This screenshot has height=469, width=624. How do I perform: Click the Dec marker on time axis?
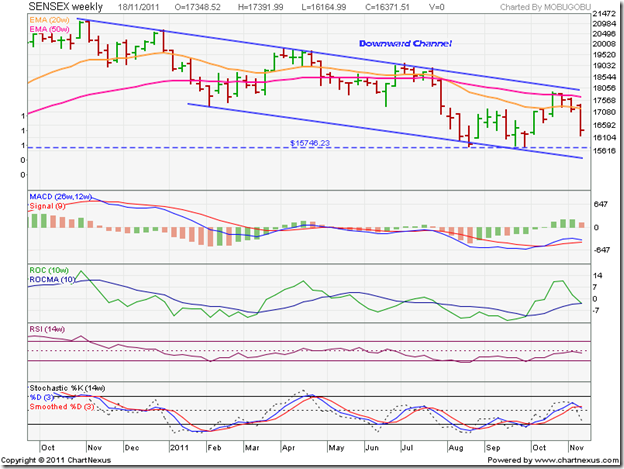132,448
